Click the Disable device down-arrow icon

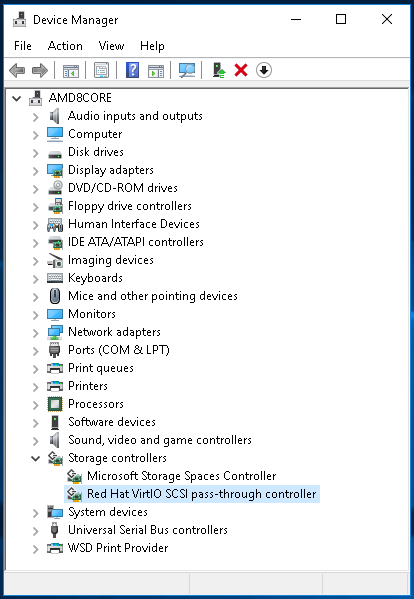click(x=264, y=70)
